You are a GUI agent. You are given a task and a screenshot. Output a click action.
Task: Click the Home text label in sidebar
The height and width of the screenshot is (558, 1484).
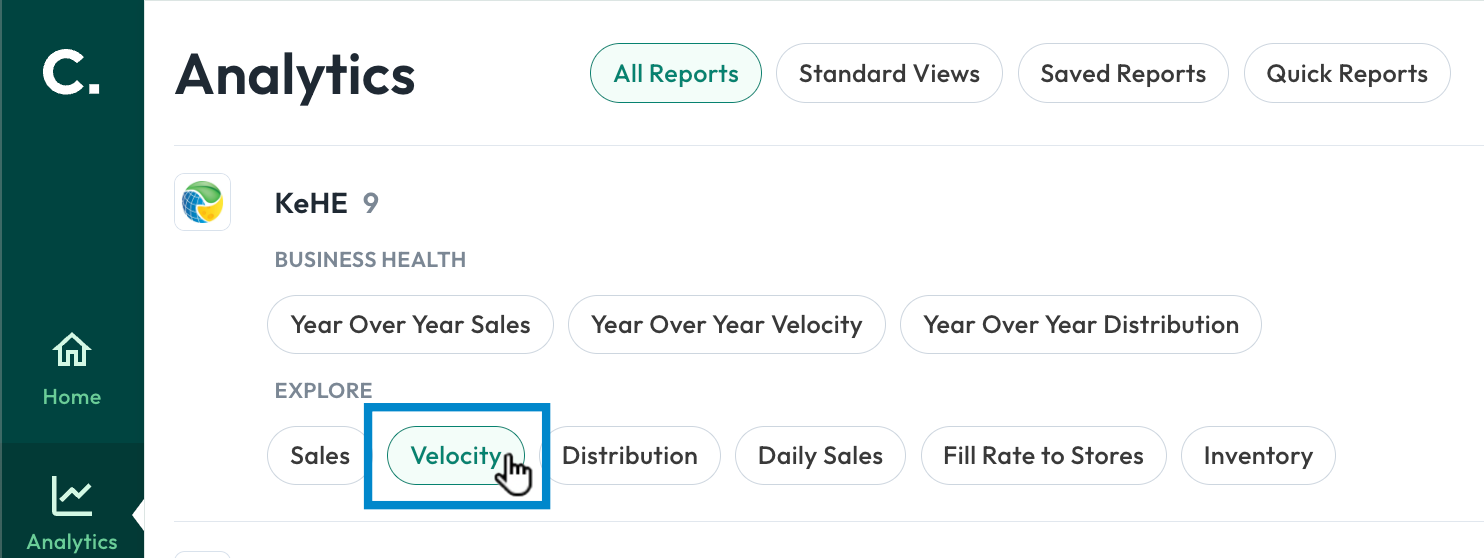(71, 397)
